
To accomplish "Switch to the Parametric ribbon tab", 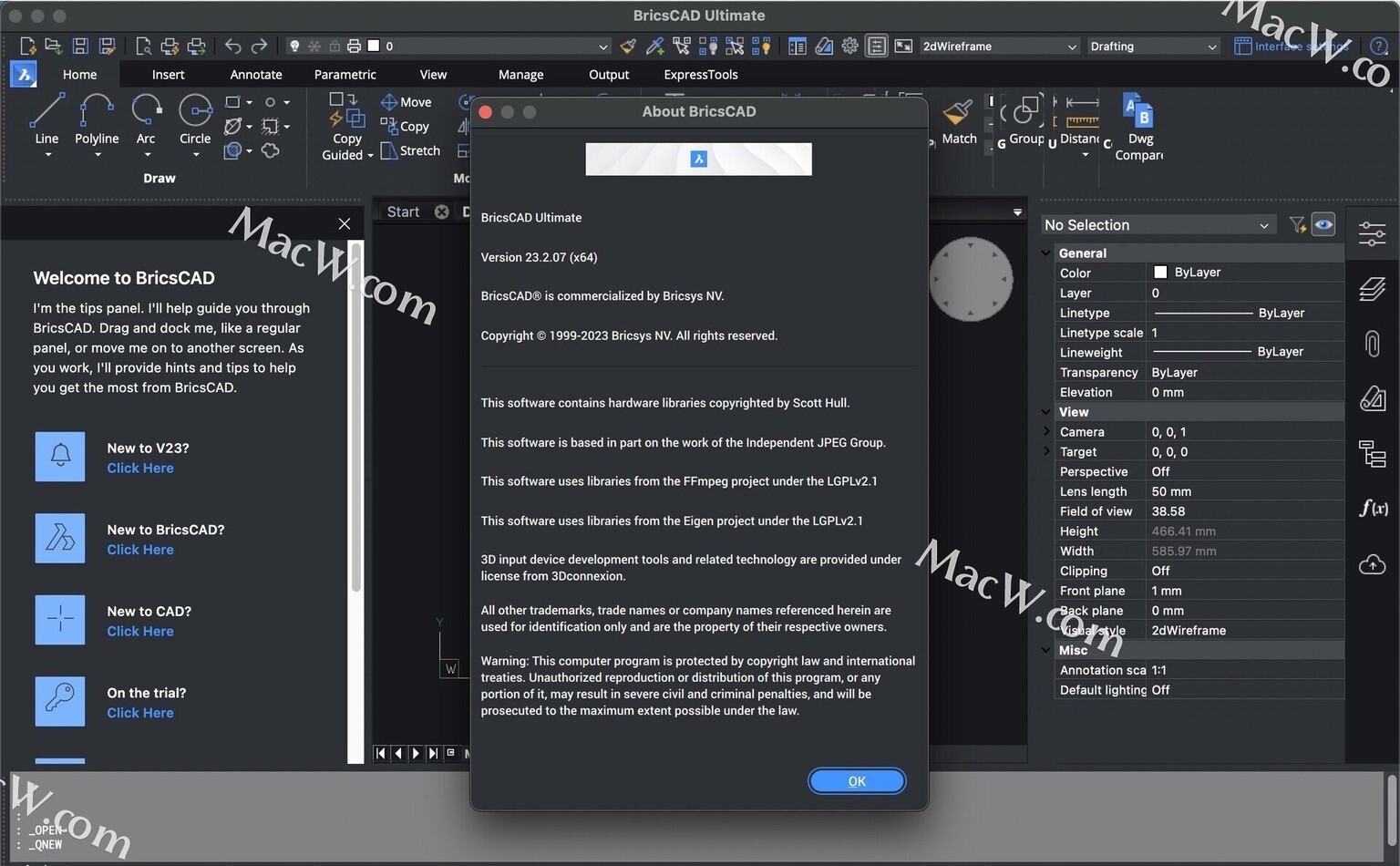I will [x=345, y=75].
